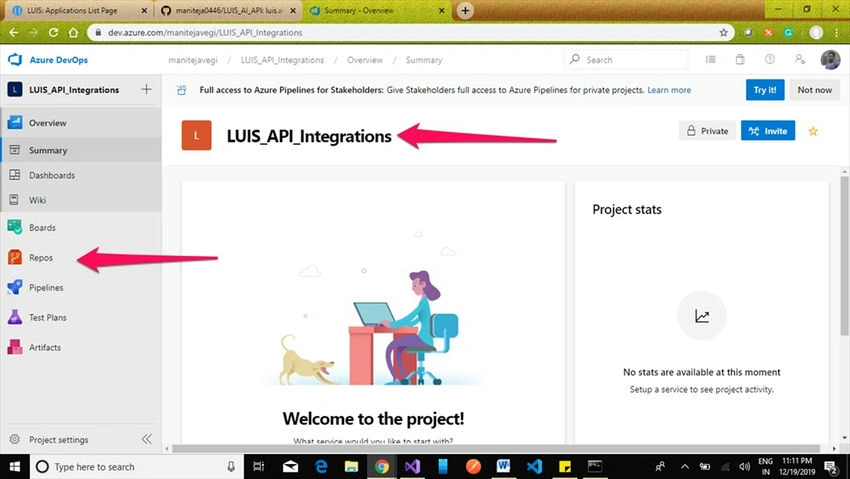This screenshot has height=479, width=850.
Task: Click the browser home icon
Action: pos(73,33)
